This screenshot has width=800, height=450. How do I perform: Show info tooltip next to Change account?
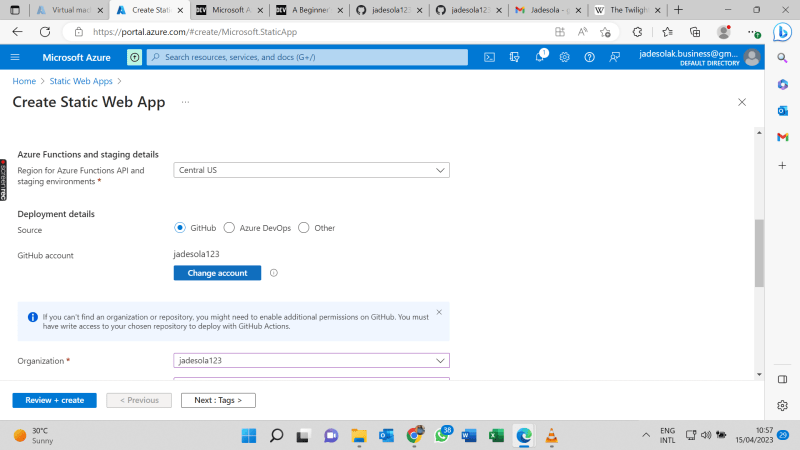[274, 273]
